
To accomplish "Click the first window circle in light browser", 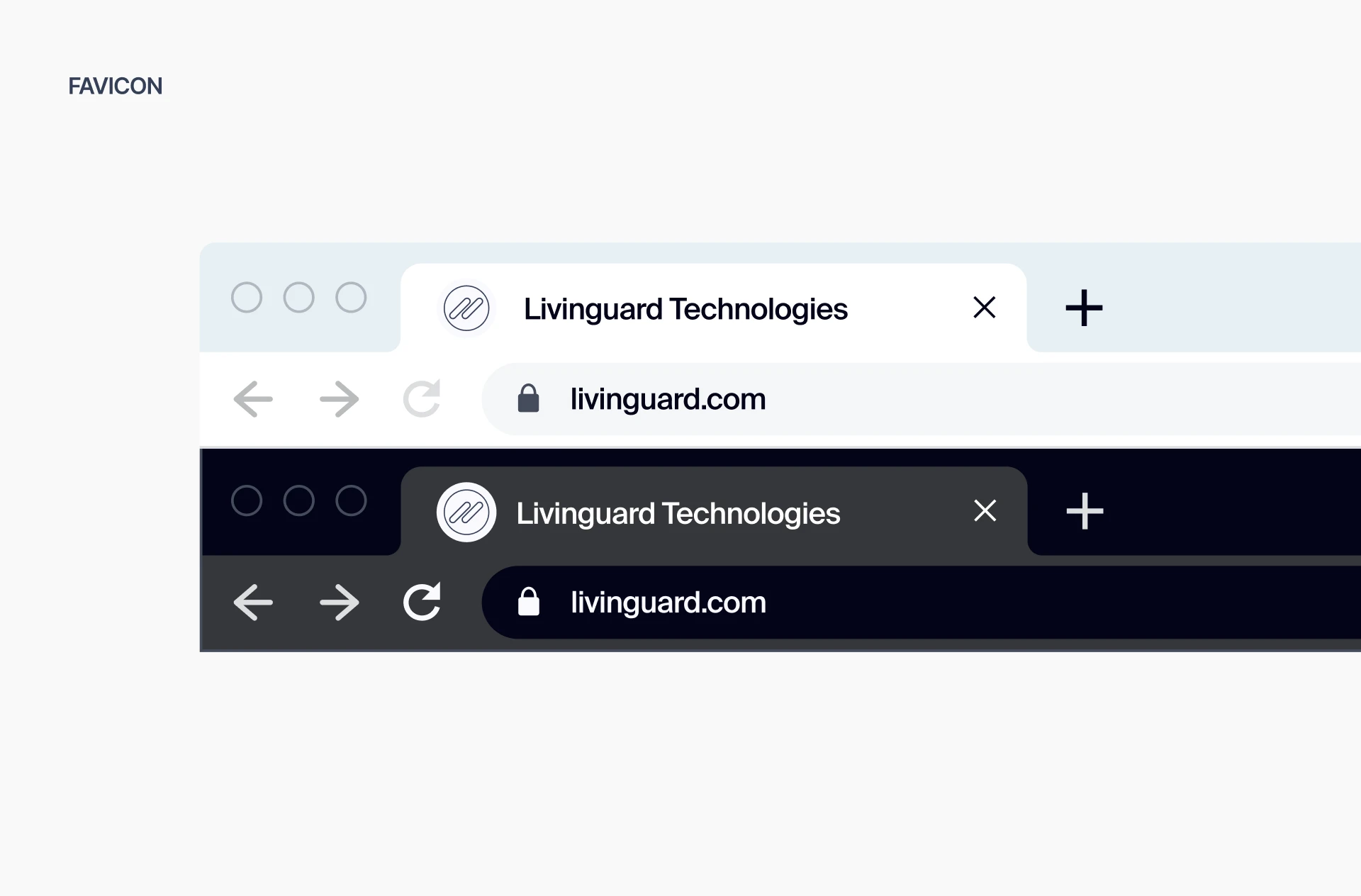I will pos(247,297).
